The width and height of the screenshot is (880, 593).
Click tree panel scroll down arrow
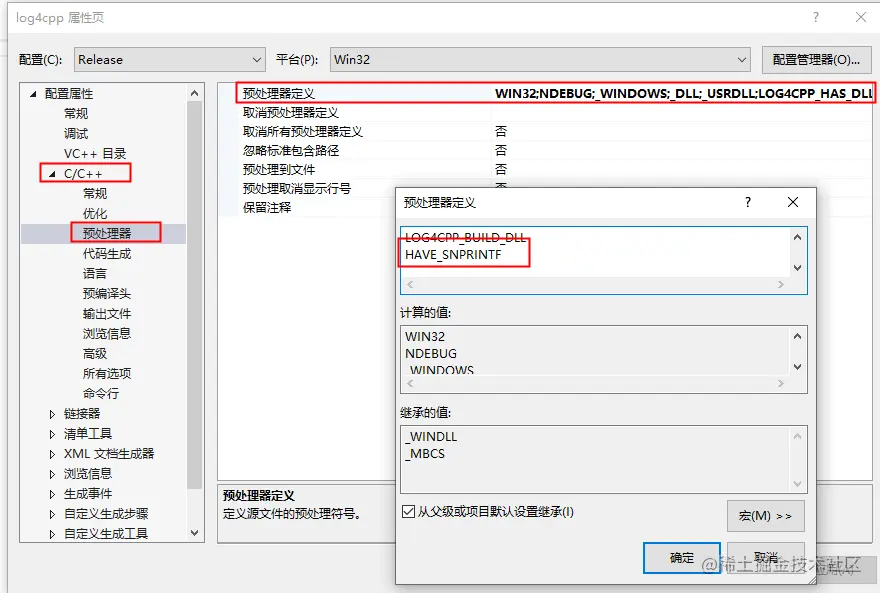pos(194,532)
